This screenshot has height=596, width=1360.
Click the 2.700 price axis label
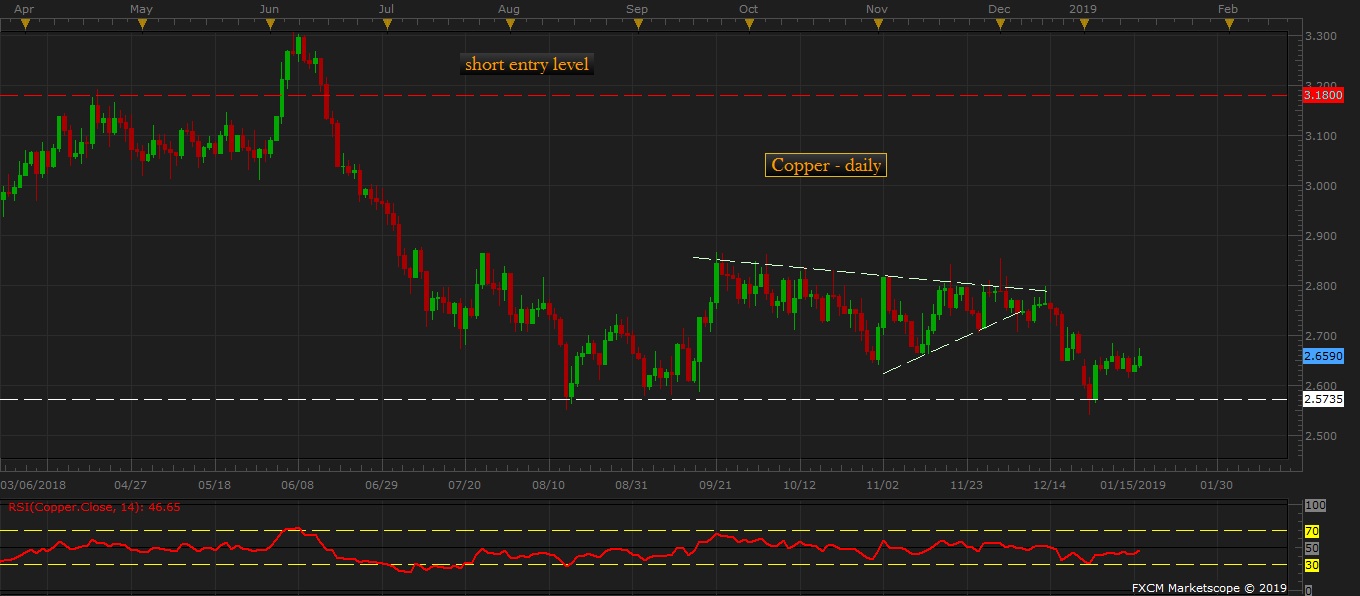(x=1322, y=336)
